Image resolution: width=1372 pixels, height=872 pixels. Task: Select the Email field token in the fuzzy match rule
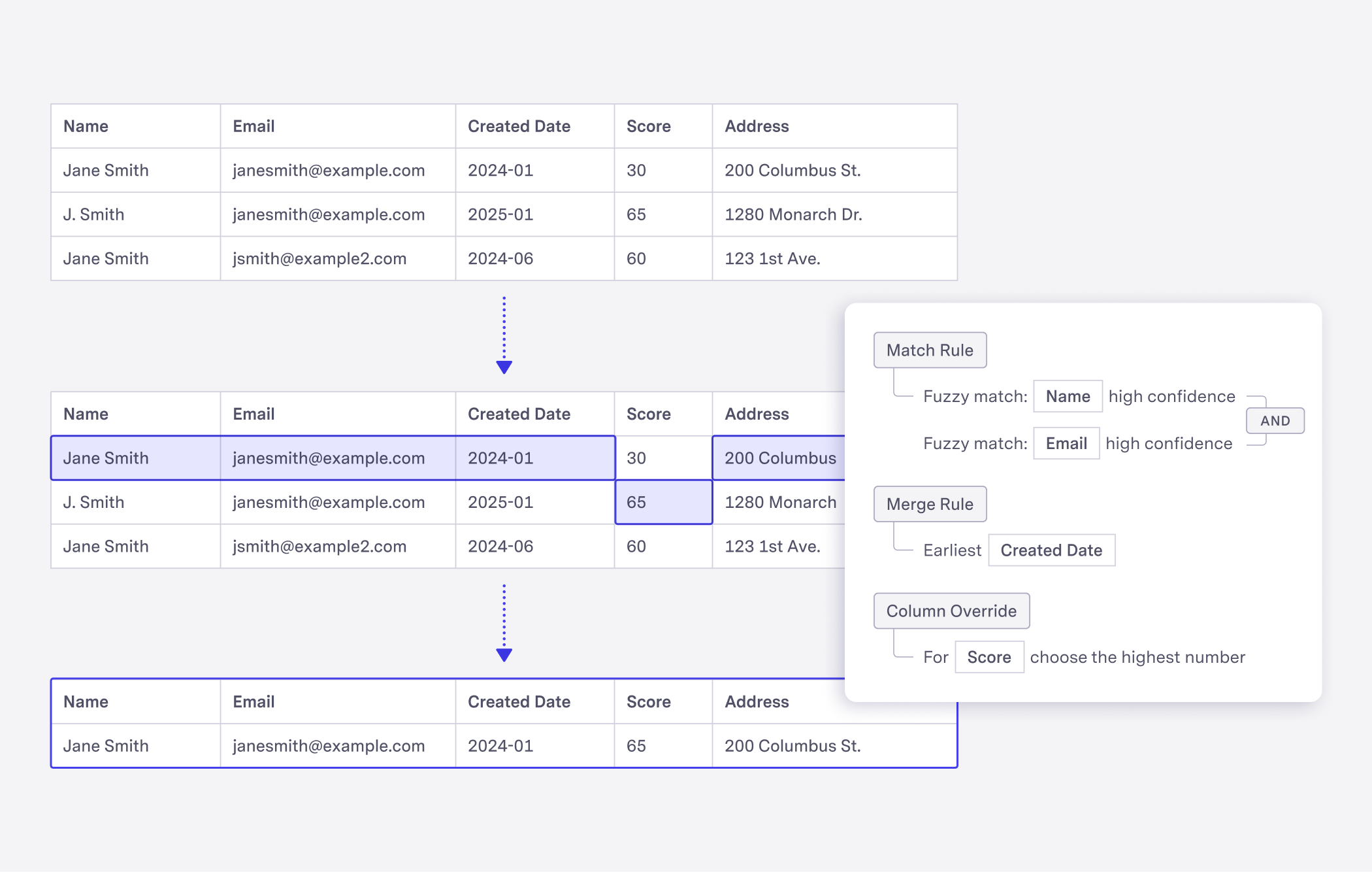click(1066, 443)
